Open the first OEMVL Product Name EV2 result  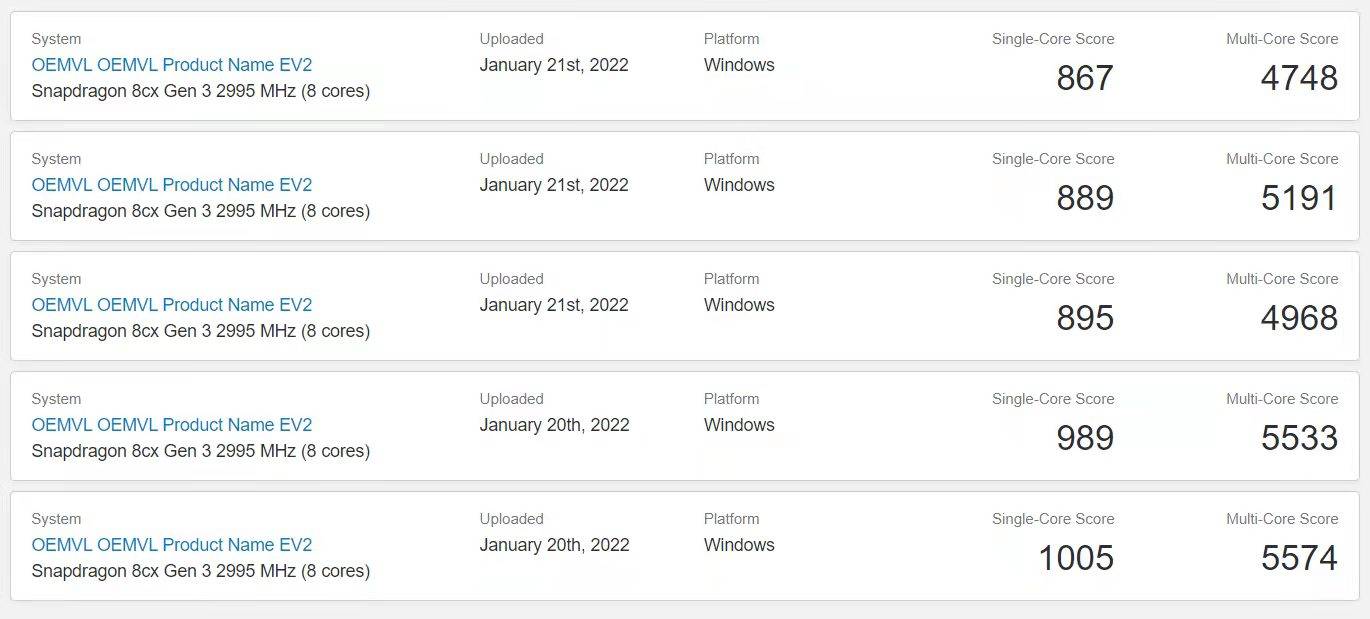[x=171, y=64]
